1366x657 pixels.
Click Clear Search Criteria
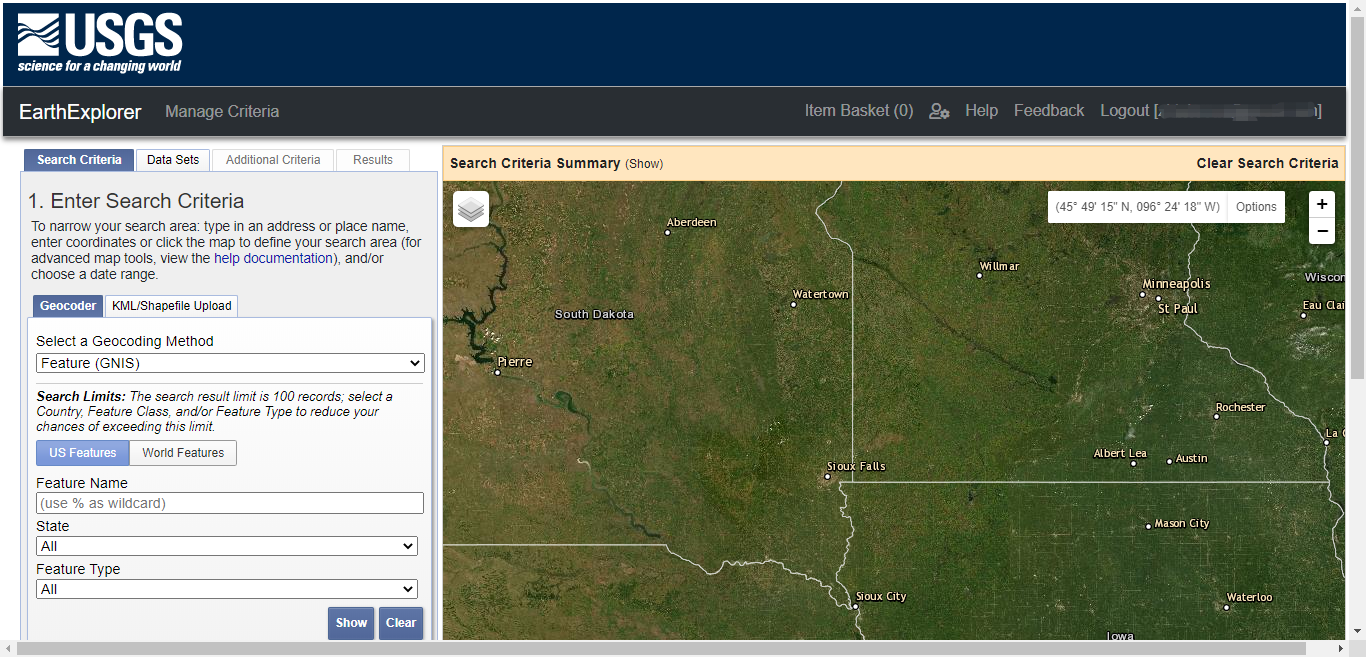tap(1267, 163)
